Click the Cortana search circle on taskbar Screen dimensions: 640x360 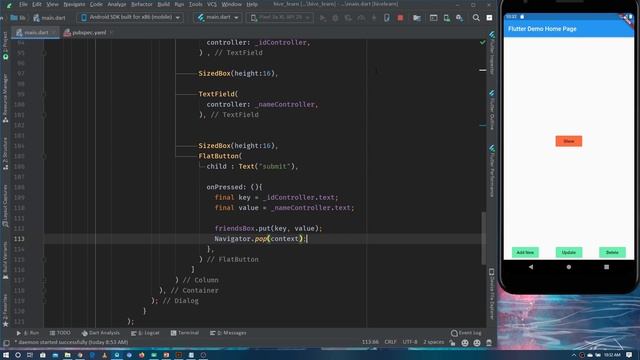[x=18, y=355]
